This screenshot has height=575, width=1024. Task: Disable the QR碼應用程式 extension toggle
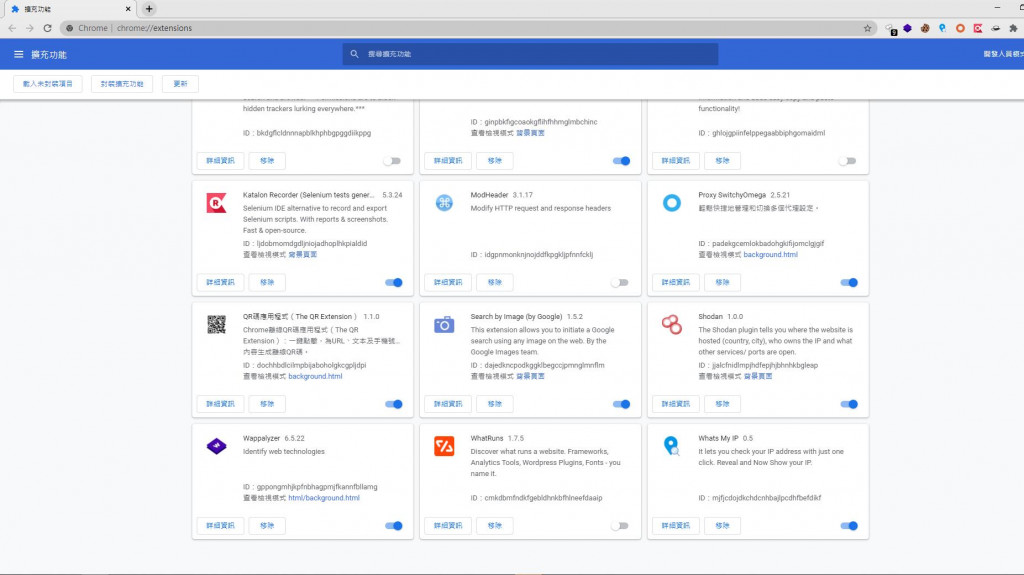[394, 404]
